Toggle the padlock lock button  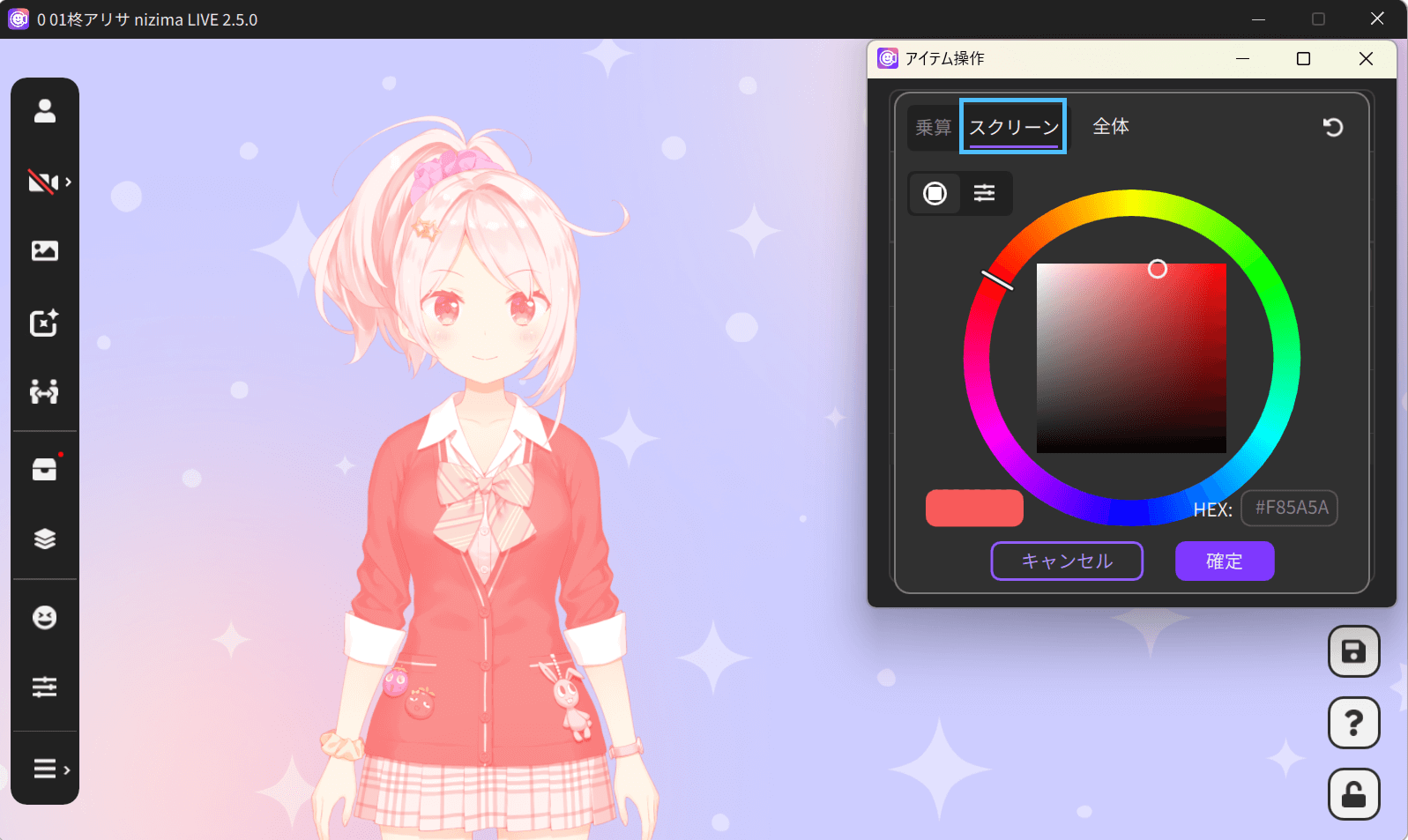click(1353, 795)
